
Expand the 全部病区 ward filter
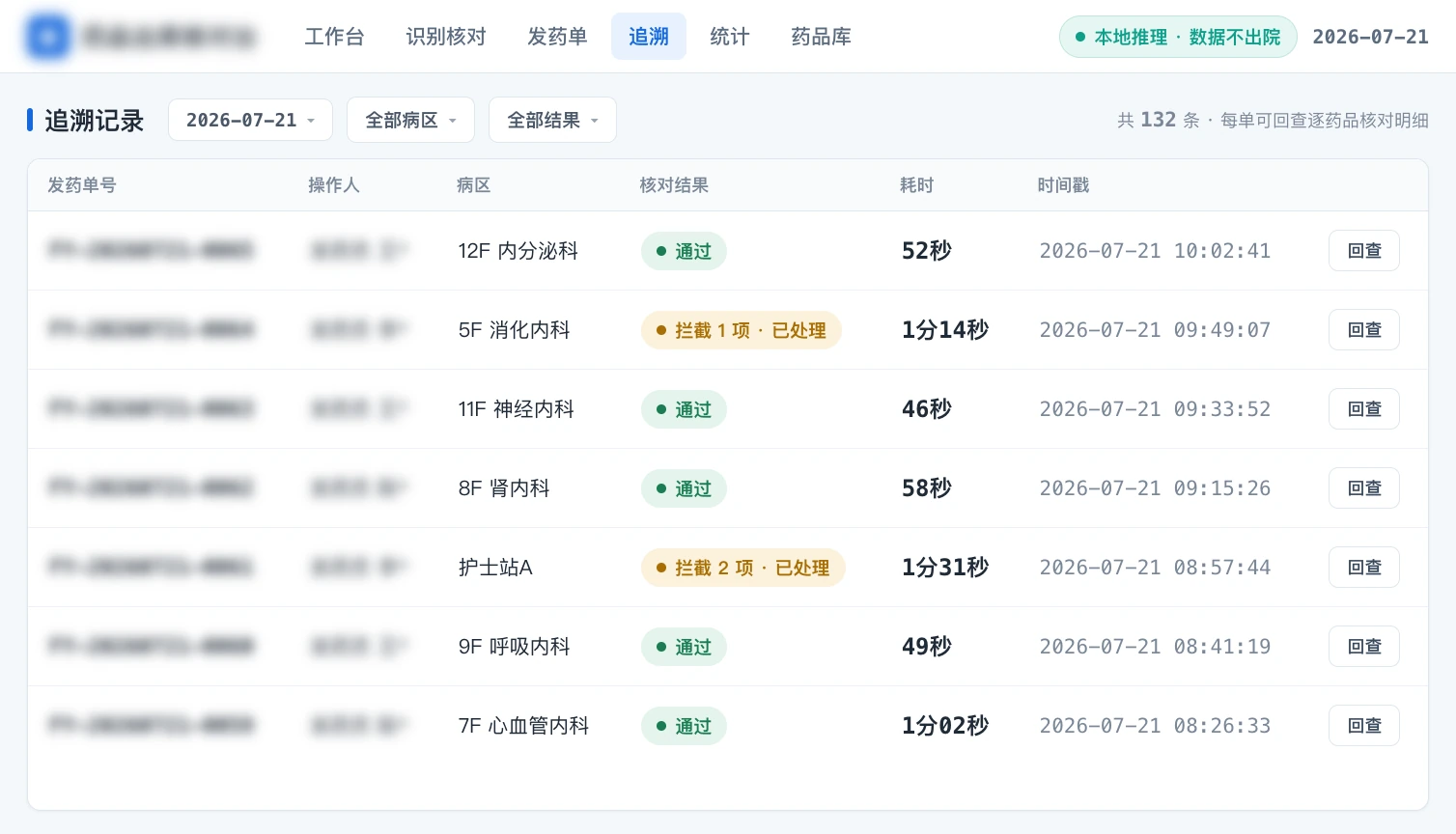[410, 120]
